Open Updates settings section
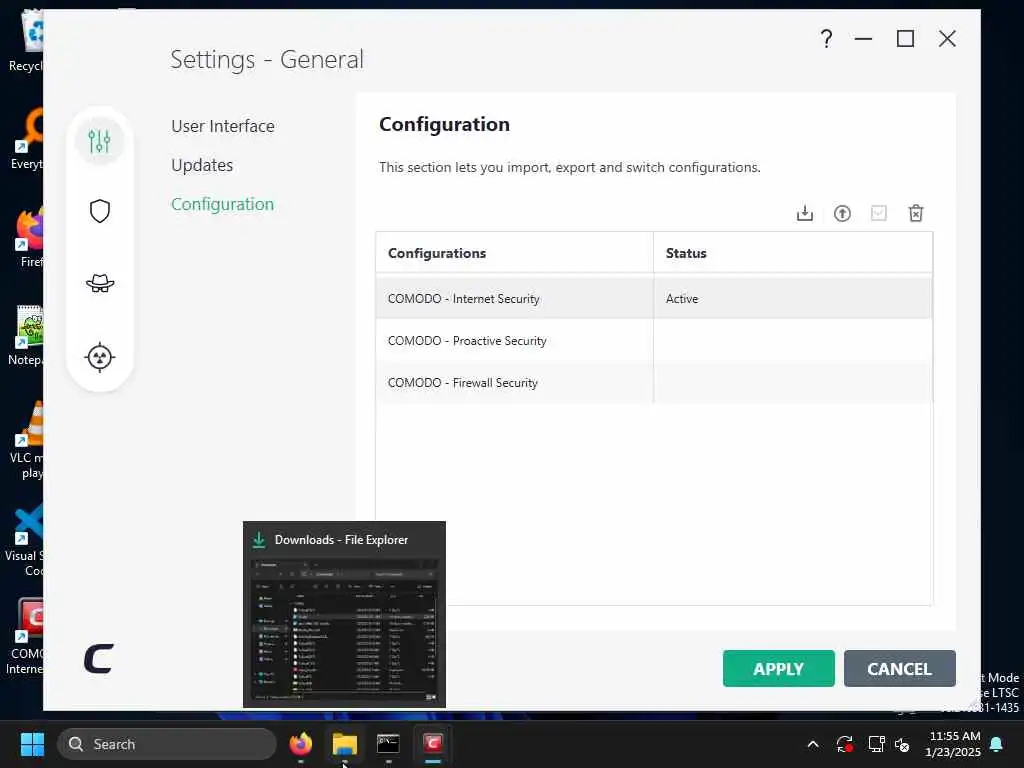Viewport: 1024px width, 768px height. (x=202, y=165)
